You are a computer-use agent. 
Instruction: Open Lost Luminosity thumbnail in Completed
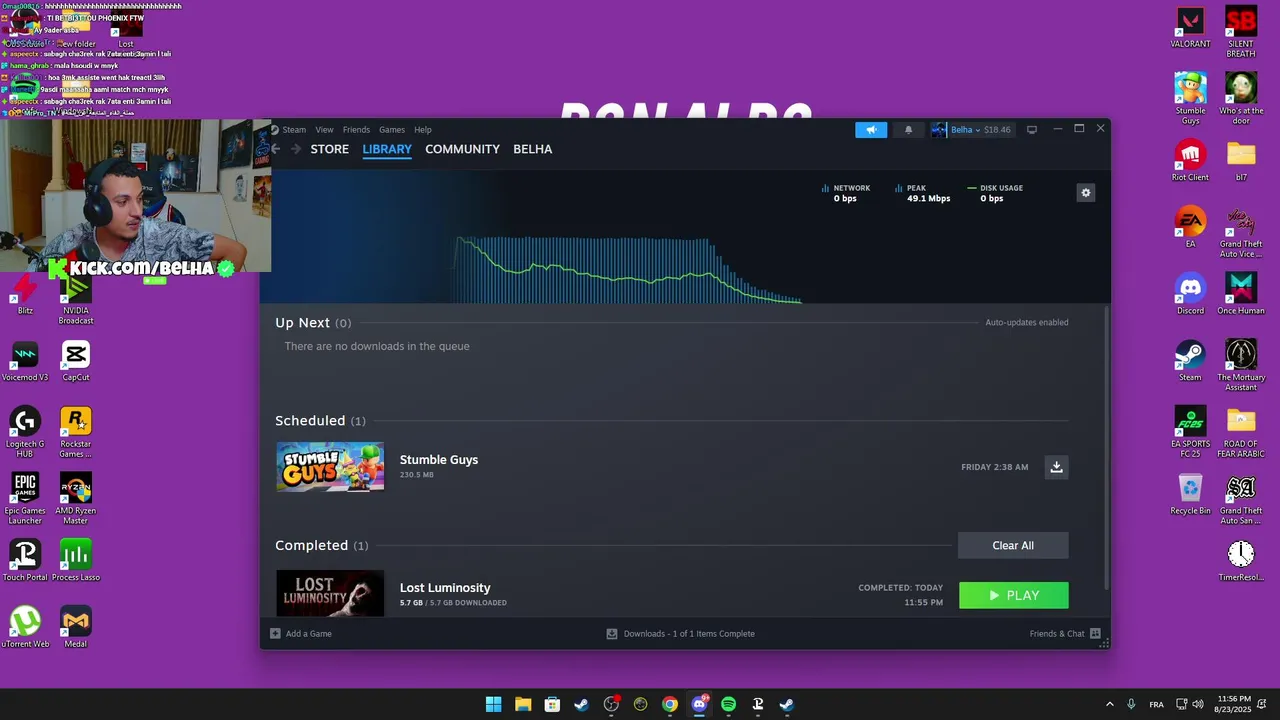pos(330,593)
